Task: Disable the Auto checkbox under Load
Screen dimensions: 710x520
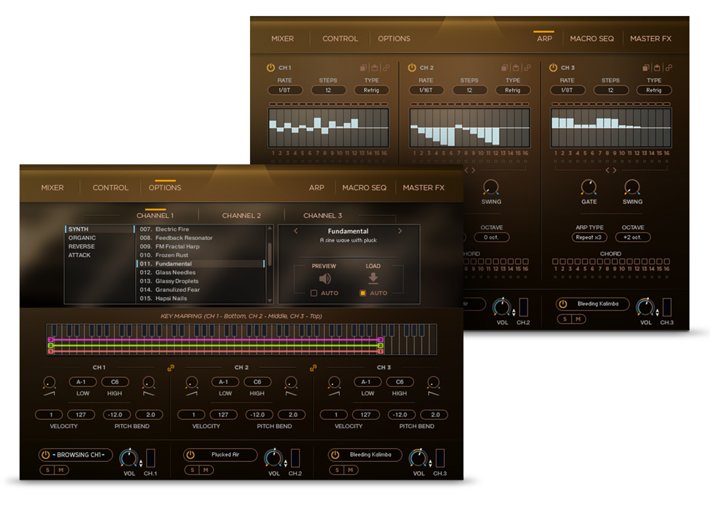Action: [364, 293]
